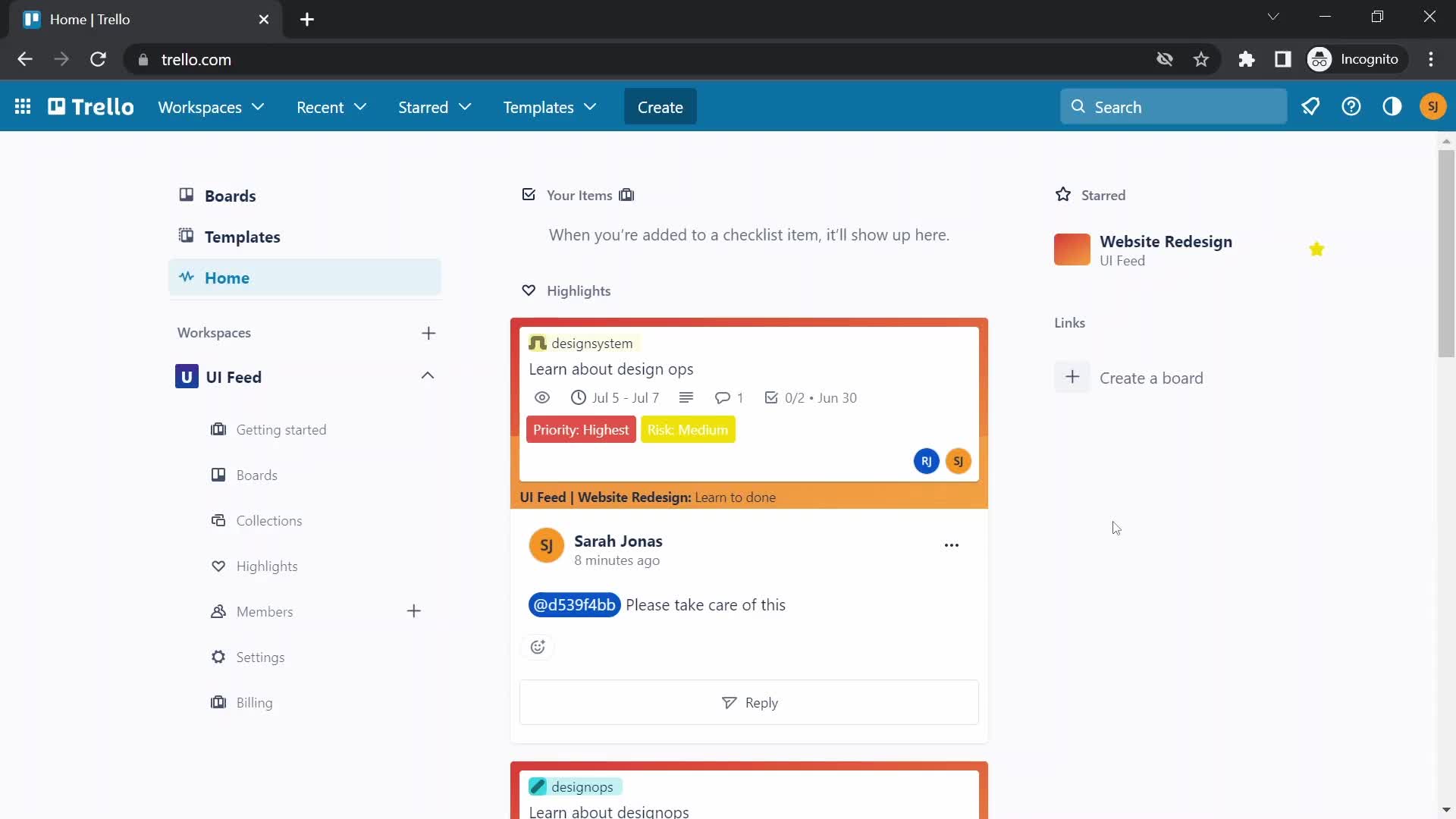This screenshot has height=819, width=1456.
Task: Select the Home menu item
Action: (x=227, y=277)
